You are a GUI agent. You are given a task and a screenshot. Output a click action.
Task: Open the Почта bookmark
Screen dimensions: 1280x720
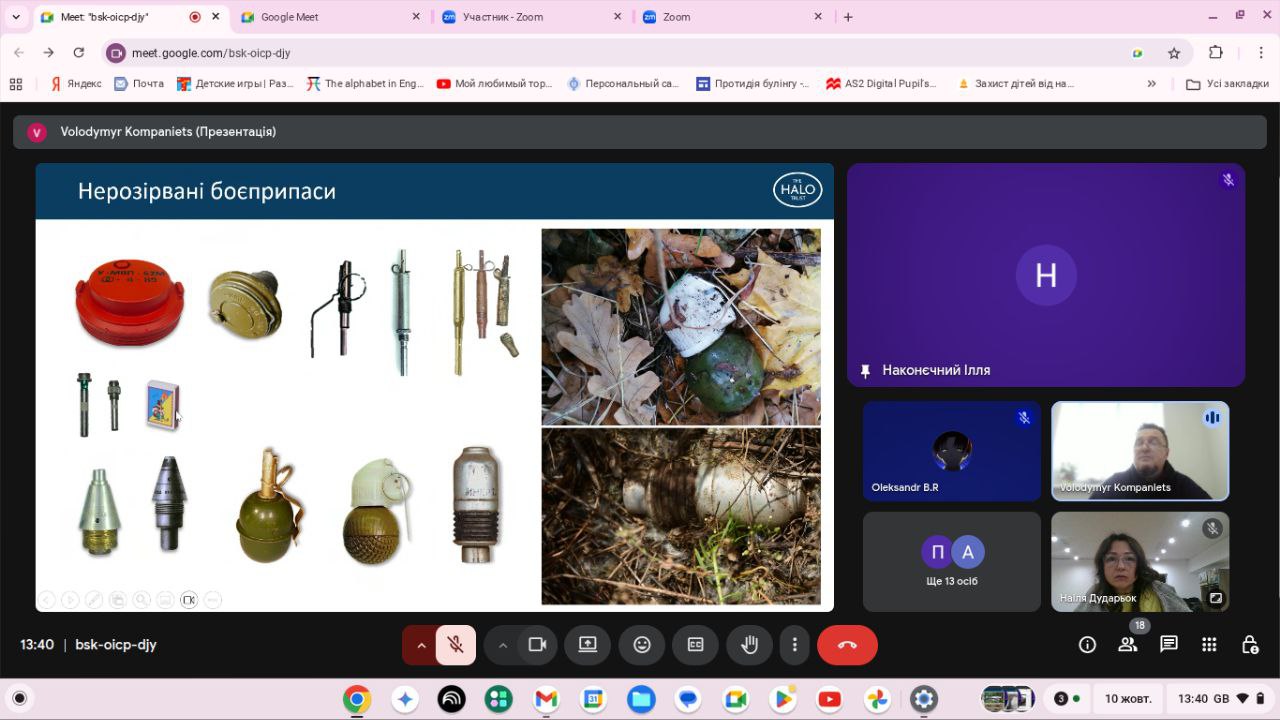[139, 84]
